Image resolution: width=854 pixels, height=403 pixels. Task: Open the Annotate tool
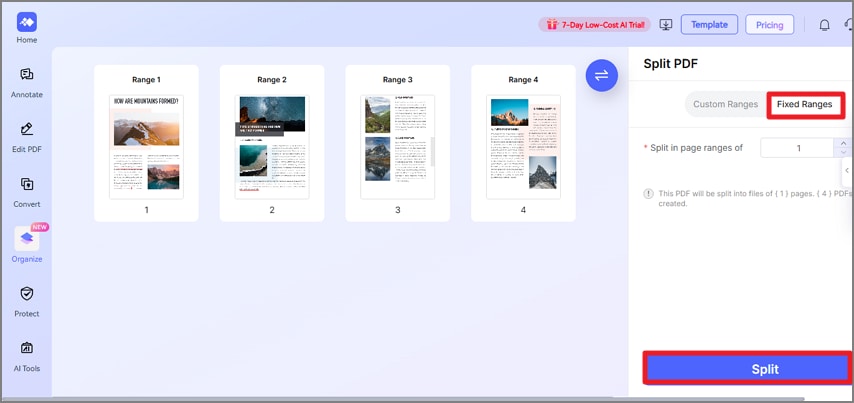pos(27,83)
